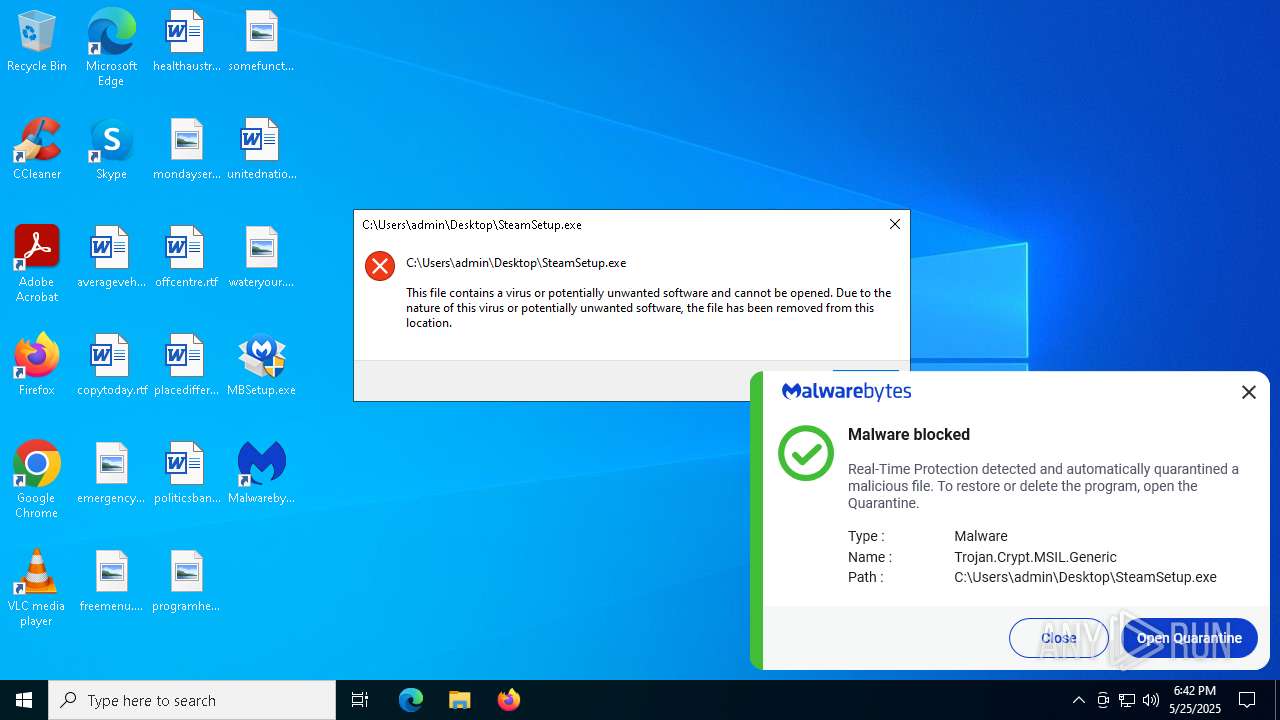Open Adobe Acrobat desktop shortcut

tap(37, 263)
